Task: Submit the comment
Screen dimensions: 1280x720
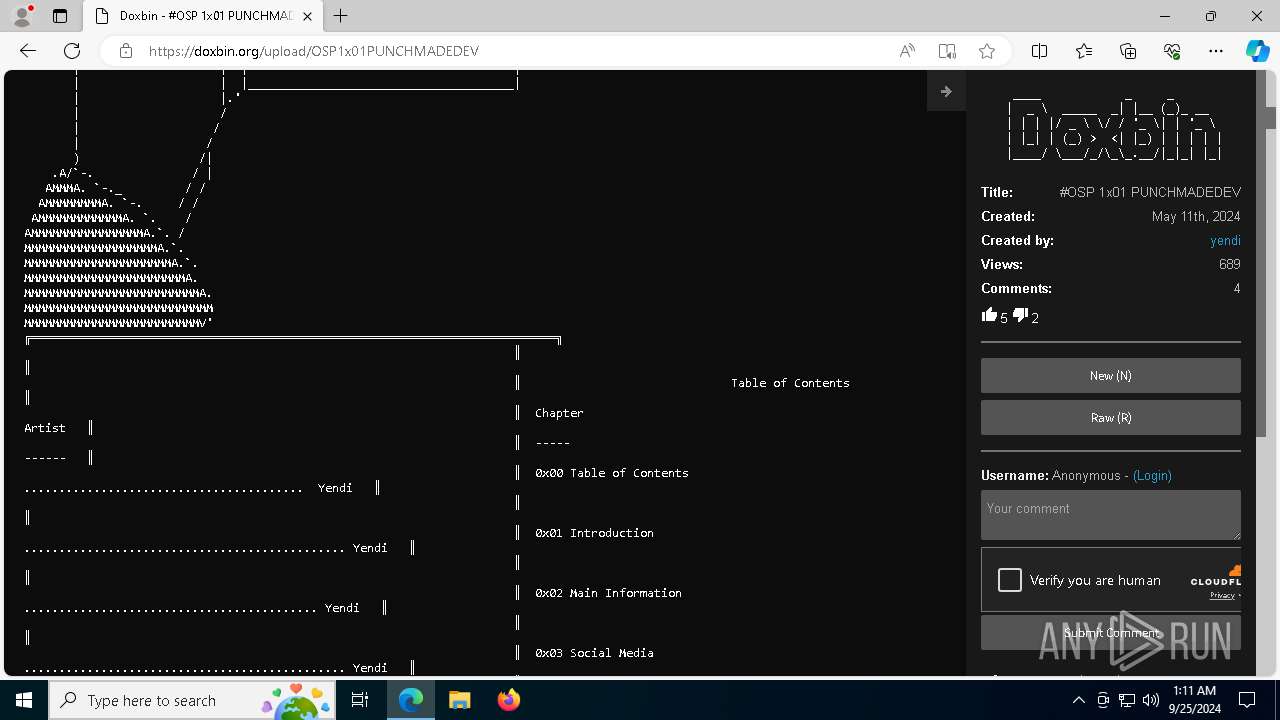Action: click(x=1111, y=633)
